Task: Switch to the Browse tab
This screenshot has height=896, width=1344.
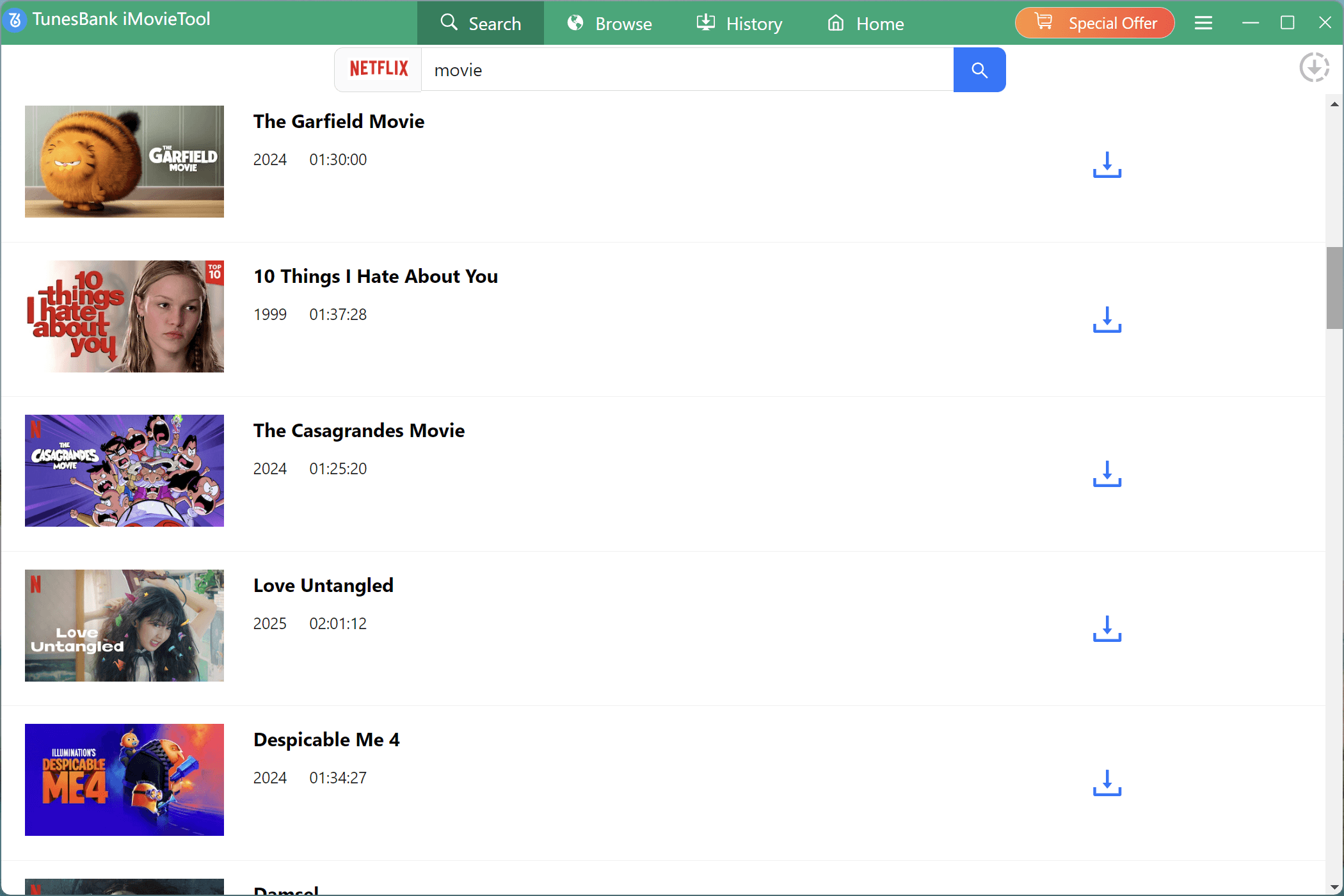Action: tap(609, 23)
